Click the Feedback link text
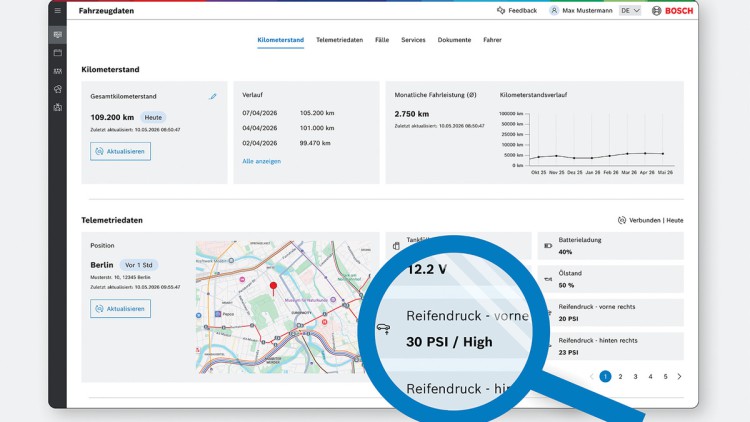The image size is (750, 422). click(x=522, y=11)
